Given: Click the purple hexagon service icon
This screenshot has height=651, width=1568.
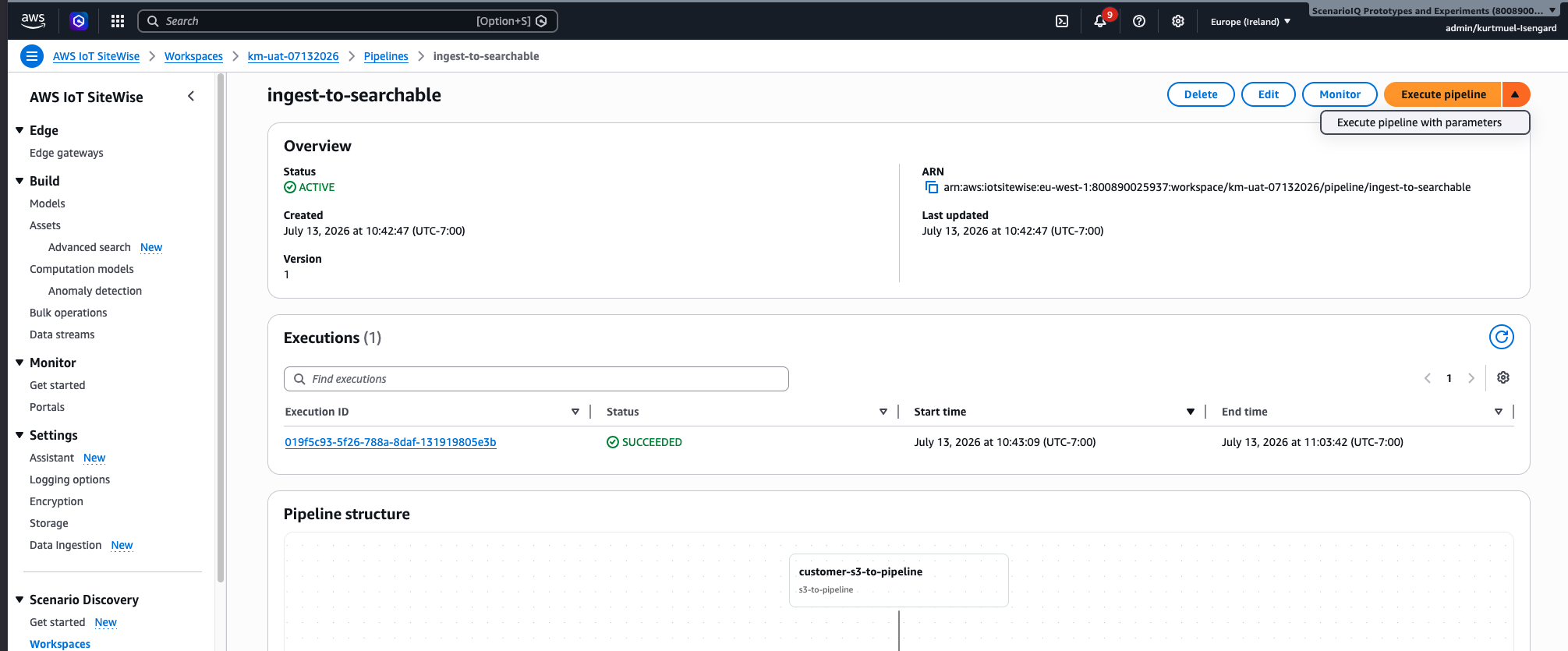Looking at the screenshot, I should click(79, 21).
